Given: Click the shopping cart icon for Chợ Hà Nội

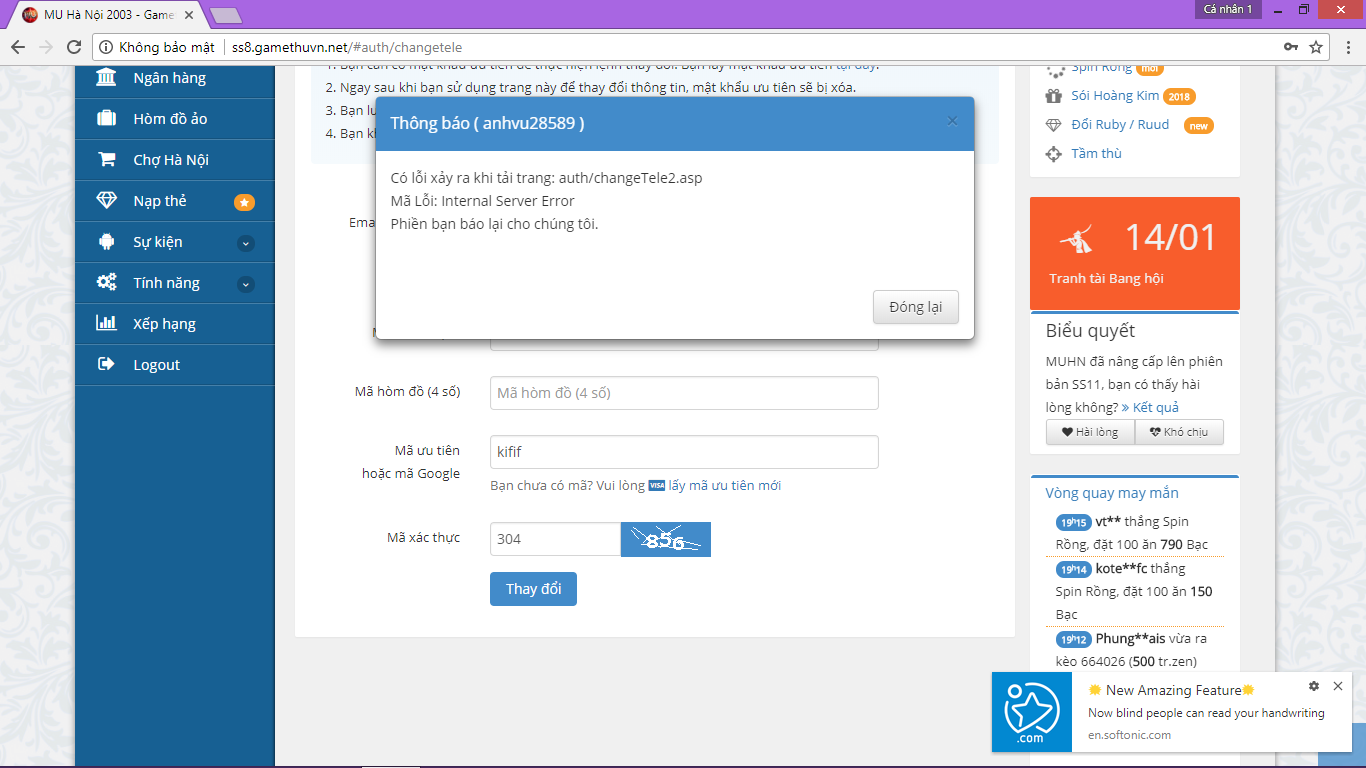Looking at the screenshot, I should [x=106, y=160].
